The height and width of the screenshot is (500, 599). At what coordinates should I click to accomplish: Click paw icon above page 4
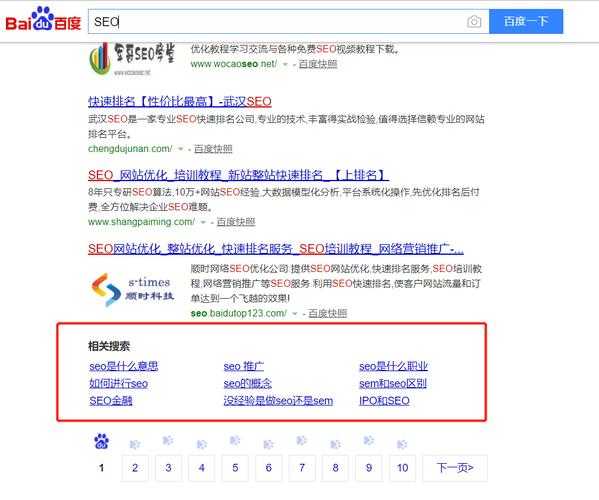[201, 445]
